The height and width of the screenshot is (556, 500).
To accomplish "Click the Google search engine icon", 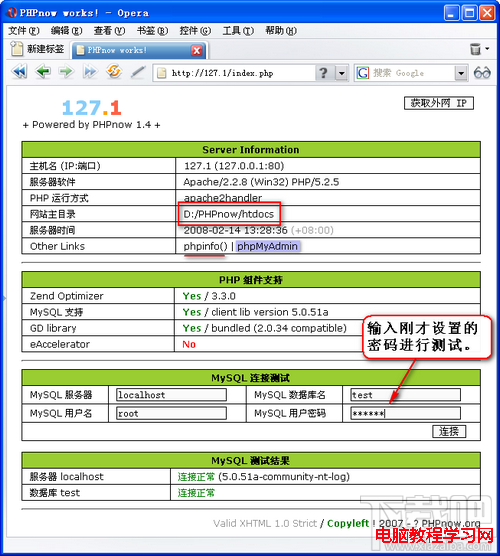I will coord(362,73).
